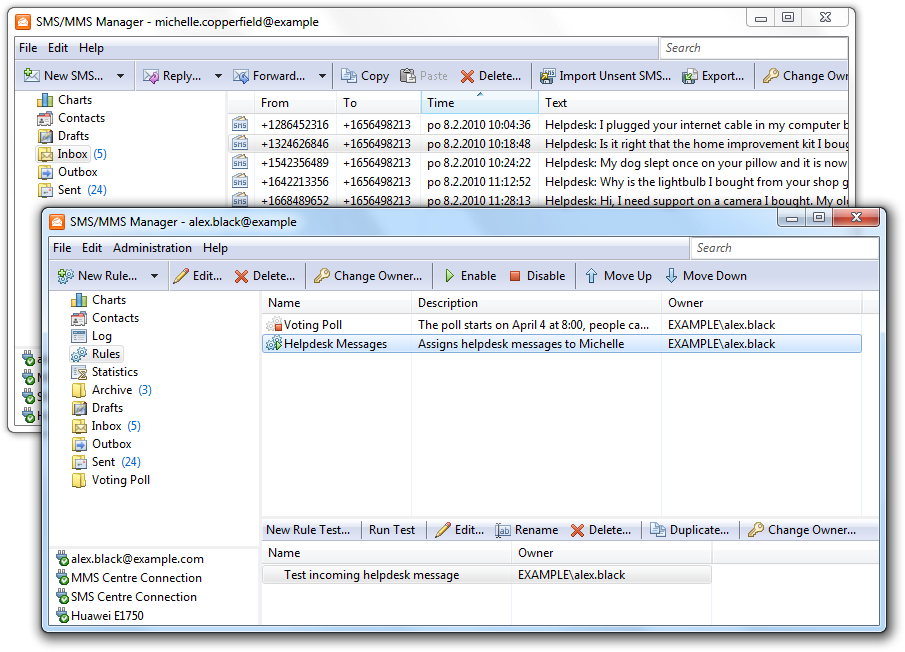This screenshot has height=652, width=905.
Task: Click Huawei E1750 device entry
Action: click(100, 616)
